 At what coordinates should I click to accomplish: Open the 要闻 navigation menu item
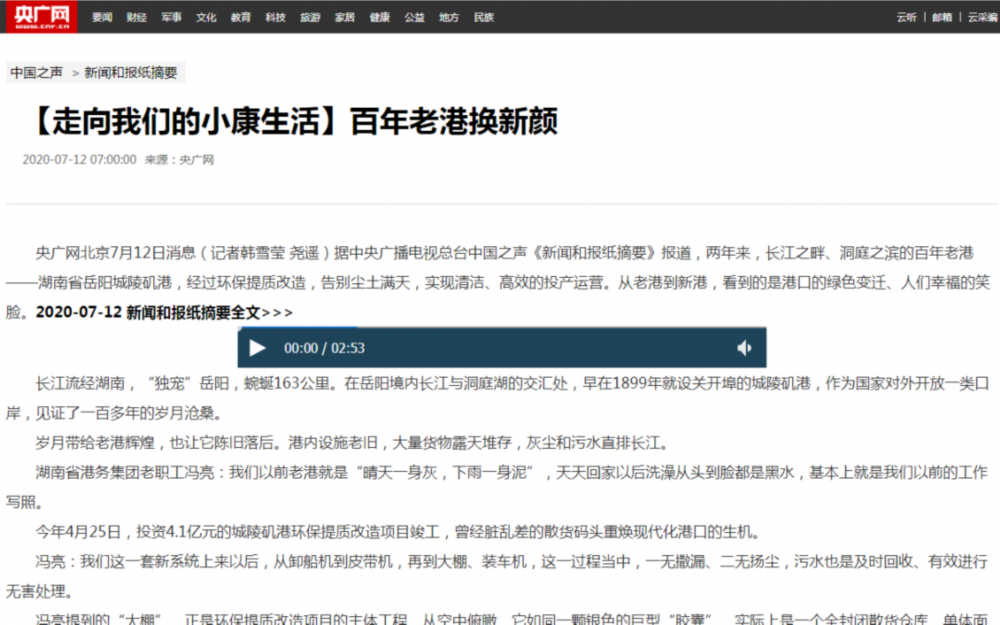[102, 17]
